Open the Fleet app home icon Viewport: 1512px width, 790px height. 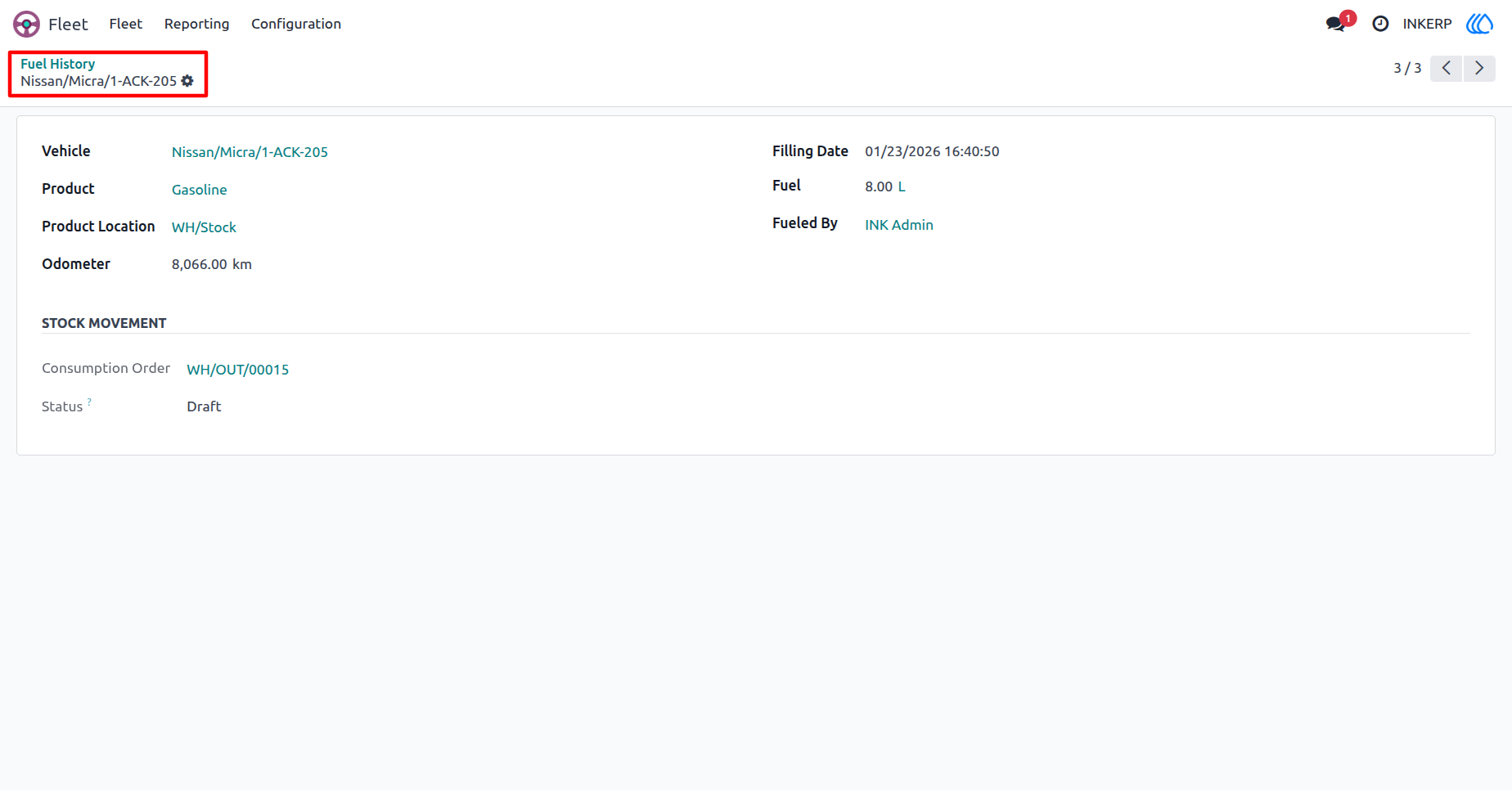26,24
